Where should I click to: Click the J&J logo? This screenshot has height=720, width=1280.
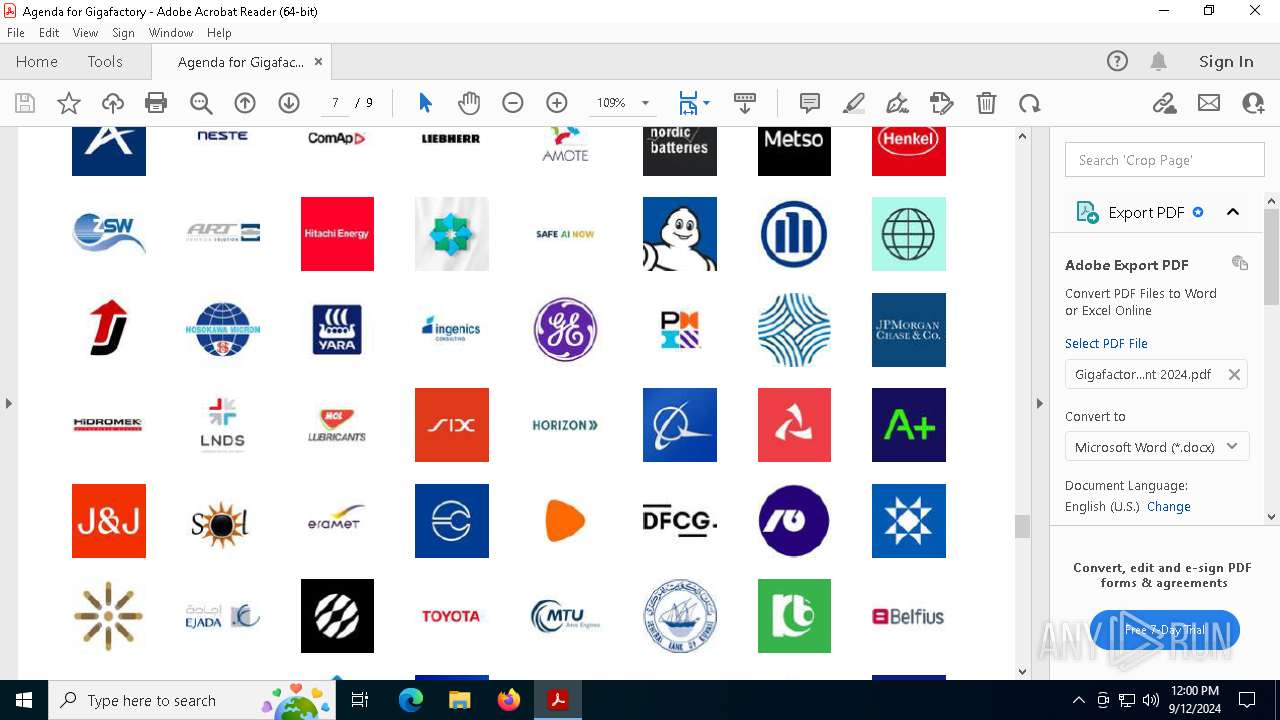click(109, 521)
